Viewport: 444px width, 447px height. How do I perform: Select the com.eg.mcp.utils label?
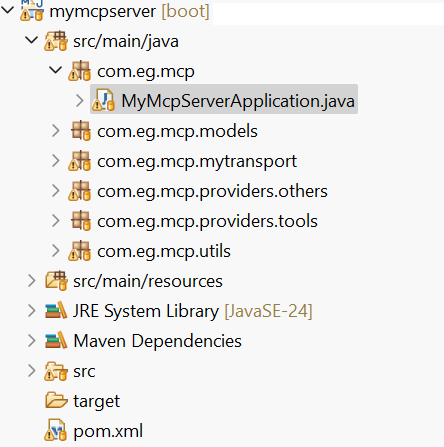pos(164,252)
